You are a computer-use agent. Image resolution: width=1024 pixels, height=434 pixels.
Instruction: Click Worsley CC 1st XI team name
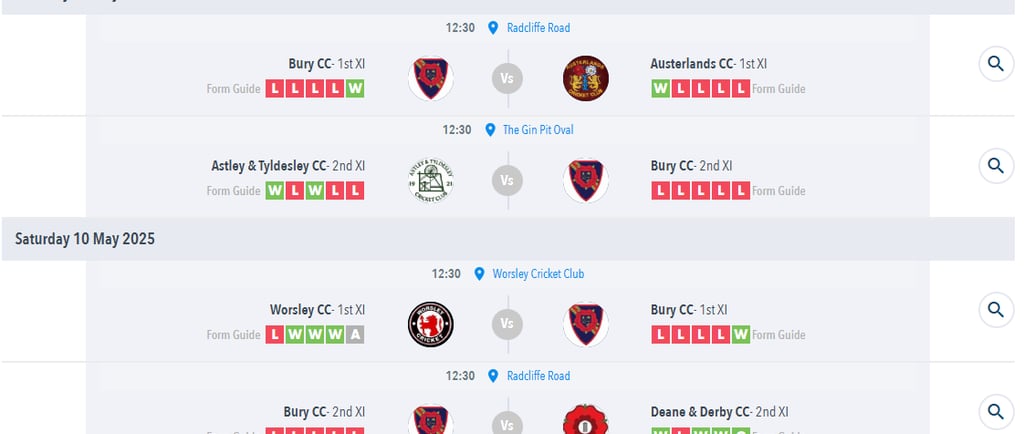click(317, 309)
